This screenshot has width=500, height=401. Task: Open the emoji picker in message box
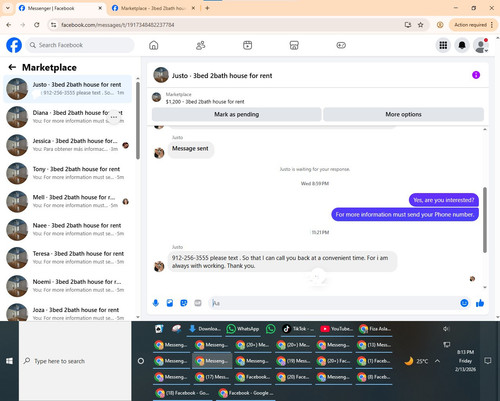(x=464, y=303)
